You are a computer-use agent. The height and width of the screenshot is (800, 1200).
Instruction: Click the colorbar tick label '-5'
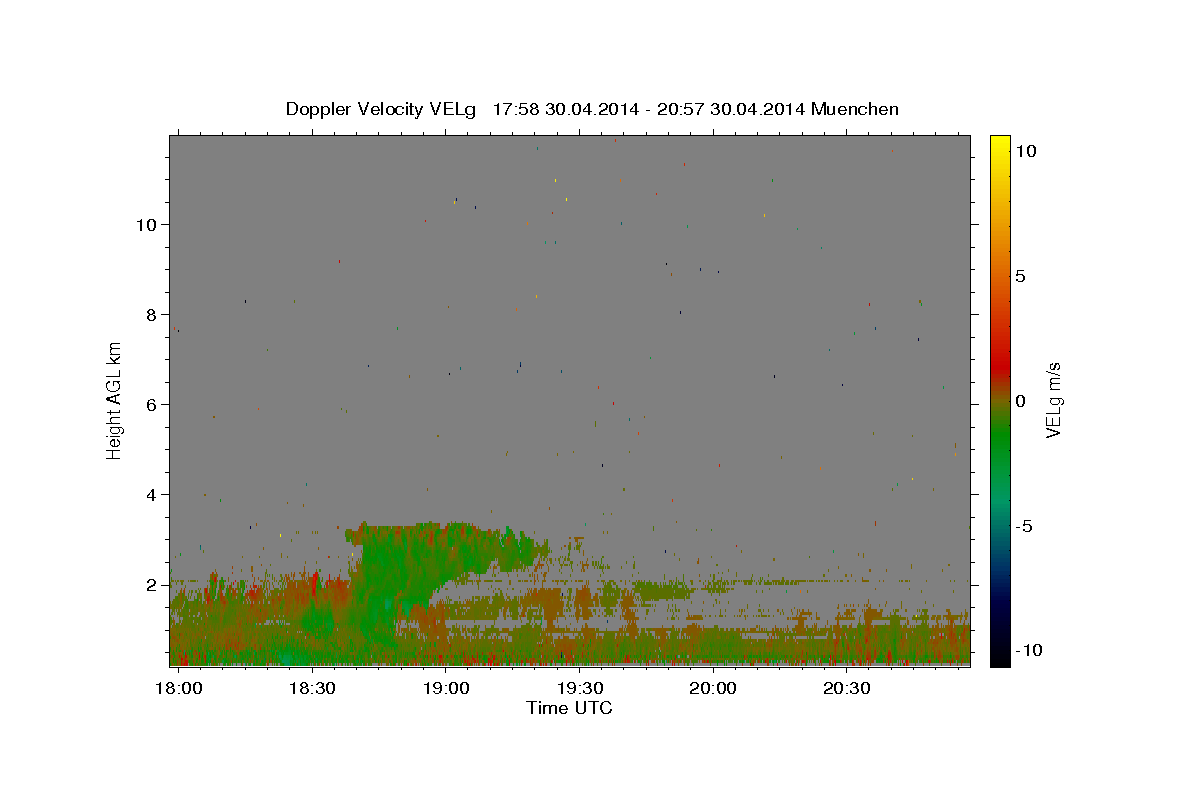click(x=1024, y=526)
